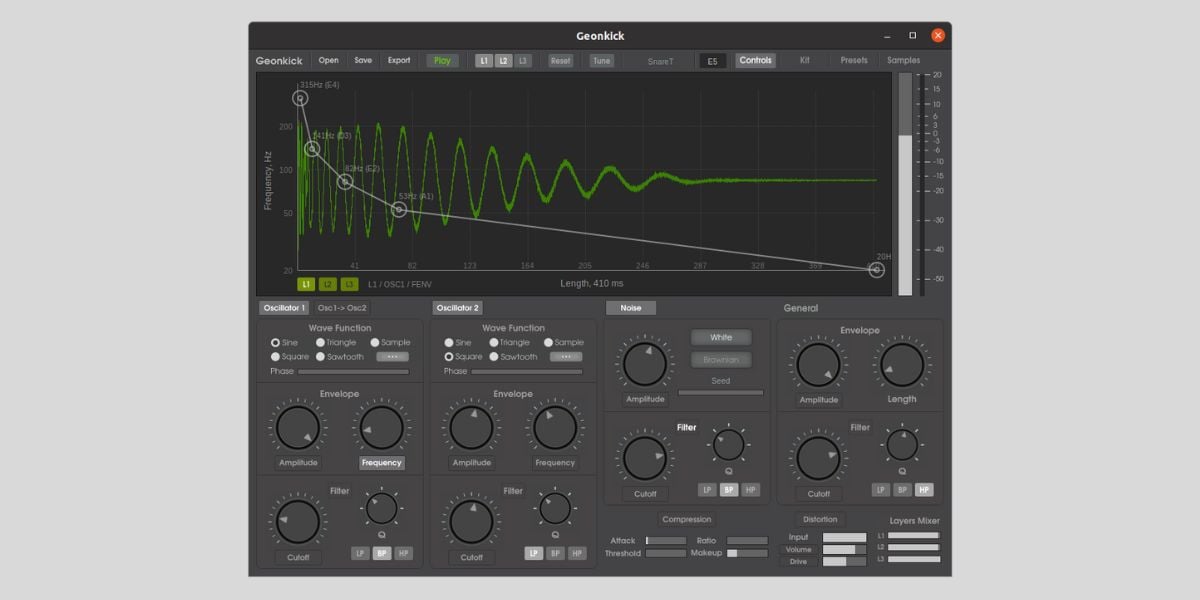Screen dimensions: 1200x600
Task: Enable the HP filter for Oscillator 2
Action: (577, 553)
